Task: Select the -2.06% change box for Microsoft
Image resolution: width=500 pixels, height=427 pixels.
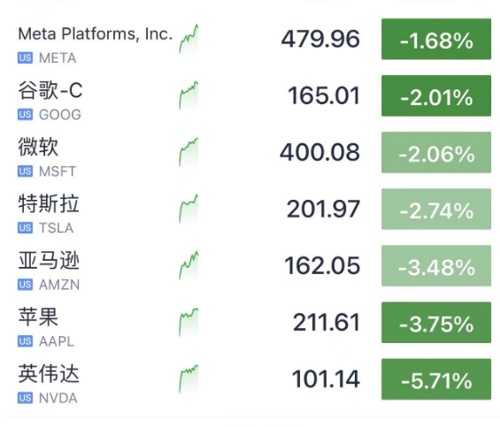Action: 436,153
